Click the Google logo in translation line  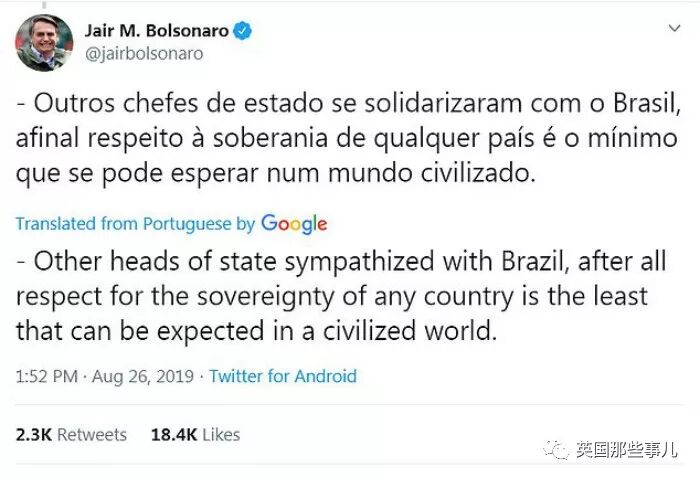tap(294, 224)
